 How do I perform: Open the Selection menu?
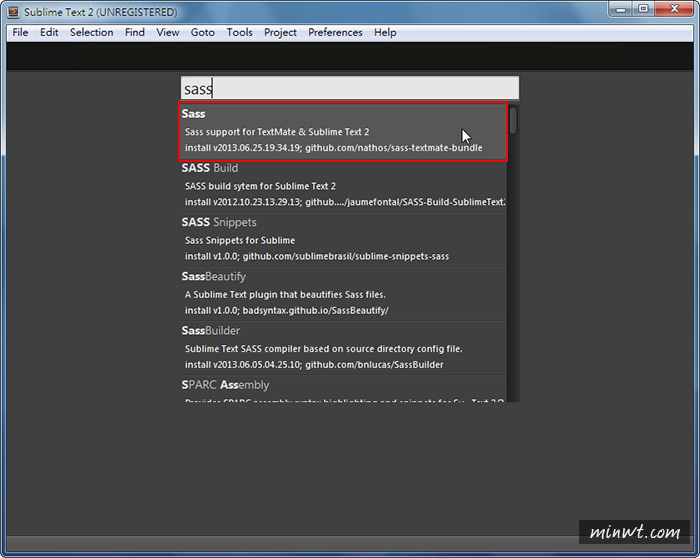92,33
